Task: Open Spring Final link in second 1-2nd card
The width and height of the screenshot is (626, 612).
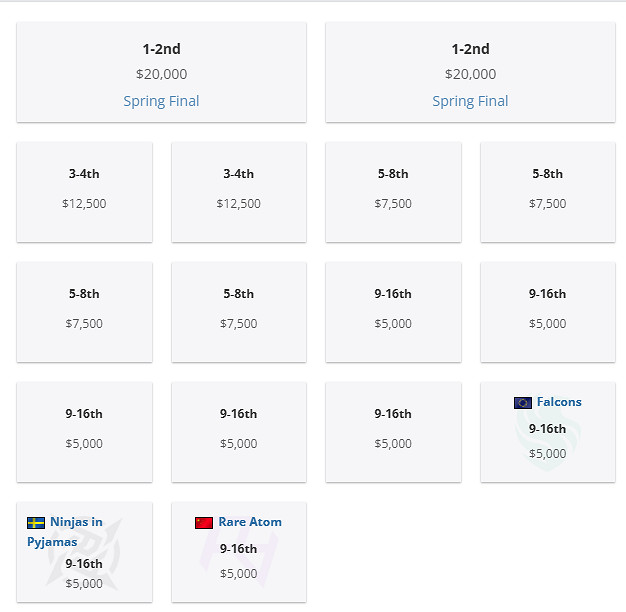Action: 470,101
